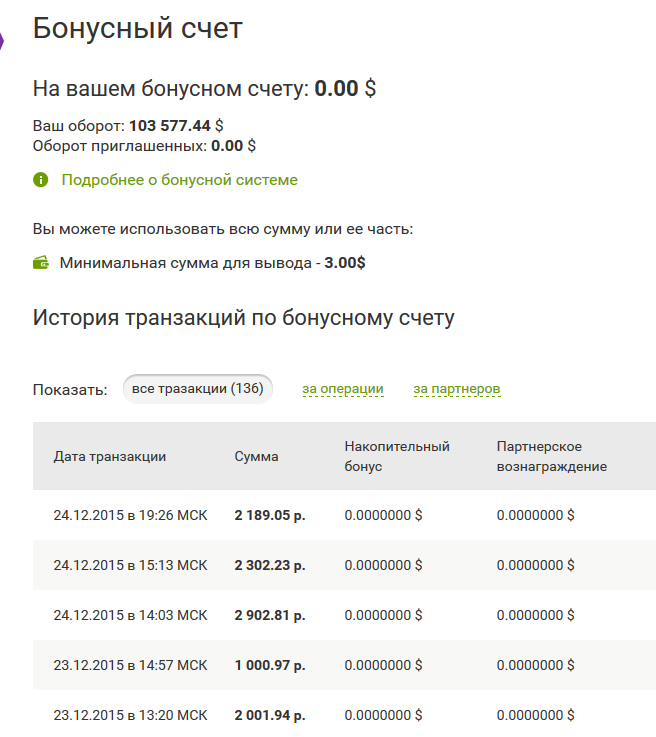The width and height of the screenshot is (656, 737).
Task: Click the 'Показать:' label
Action: pyautogui.click(x=70, y=390)
